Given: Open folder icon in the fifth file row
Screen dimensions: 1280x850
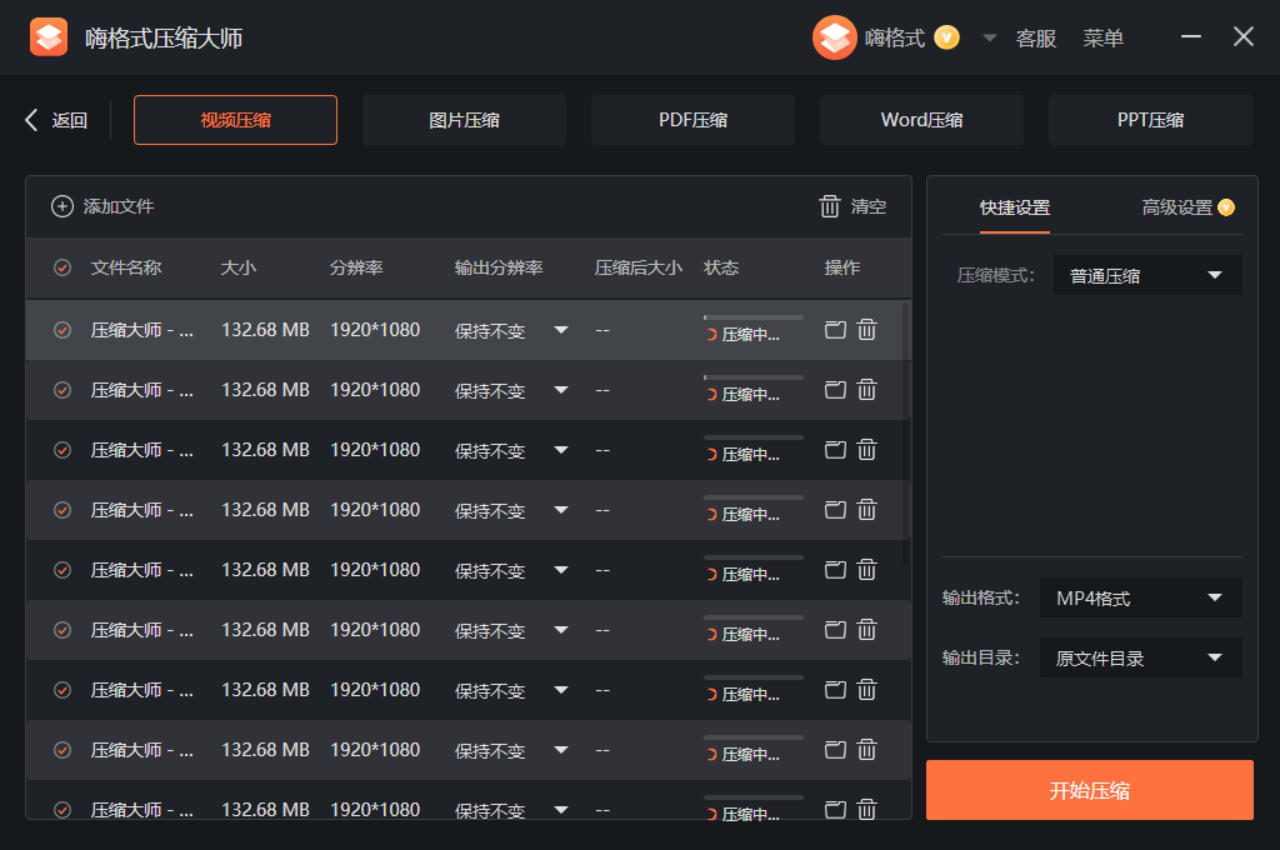Looking at the screenshot, I should pyautogui.click(x=835, y=570).
